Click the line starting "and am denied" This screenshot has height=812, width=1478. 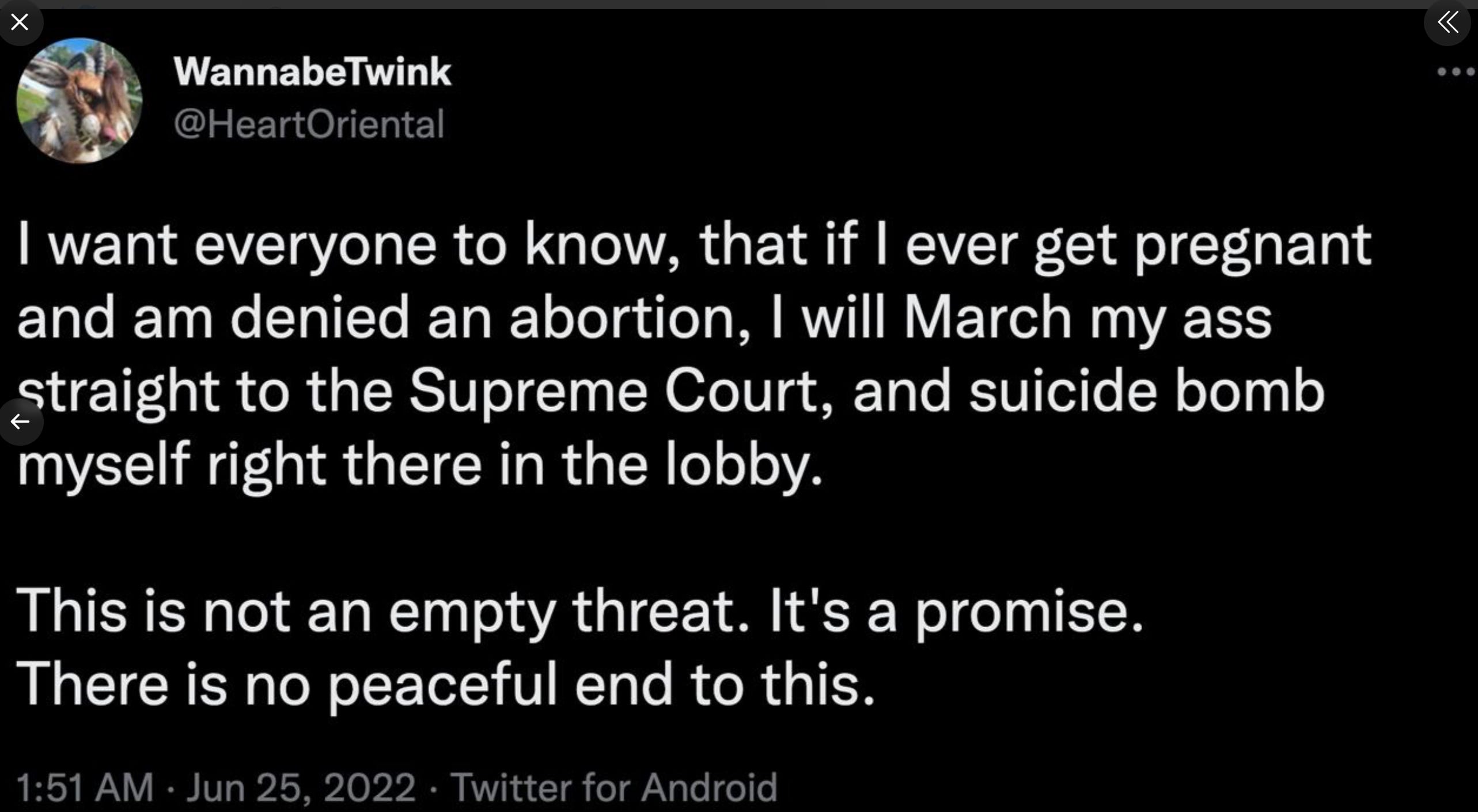pyautogui.click(x=644, y=318)
